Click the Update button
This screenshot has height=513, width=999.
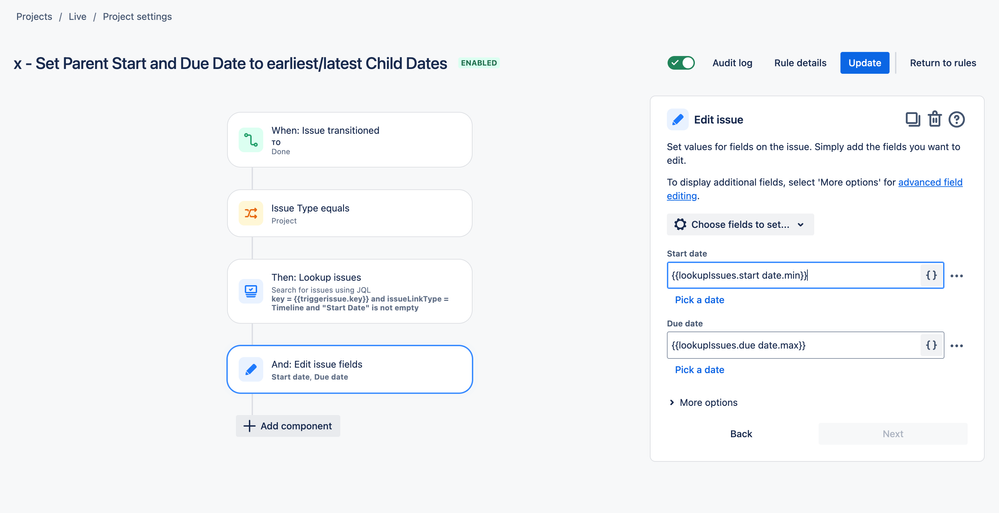pyautogui.click(x=865, y=63)
